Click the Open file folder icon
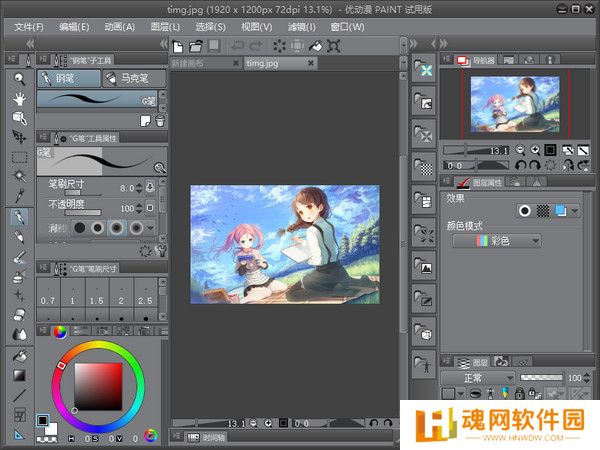The width and height of the screenshot is (600, 450). [196, 46]
